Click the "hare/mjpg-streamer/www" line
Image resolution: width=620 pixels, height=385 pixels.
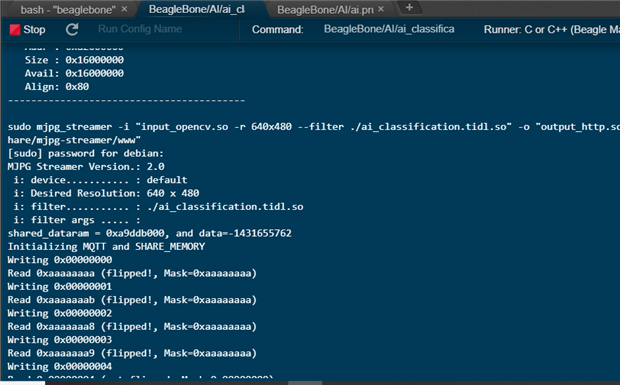(x=74, y=140)
